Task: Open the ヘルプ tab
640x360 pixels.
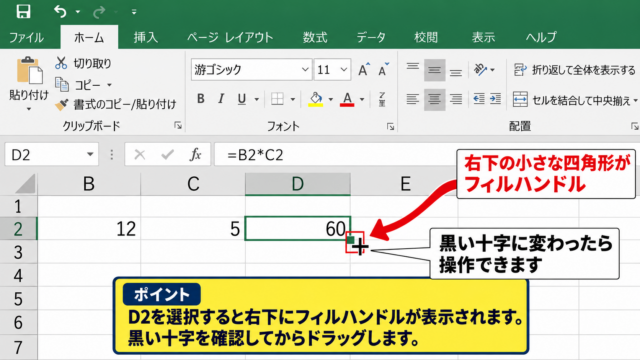Action: pyautogui.click(x=541, y=38)
